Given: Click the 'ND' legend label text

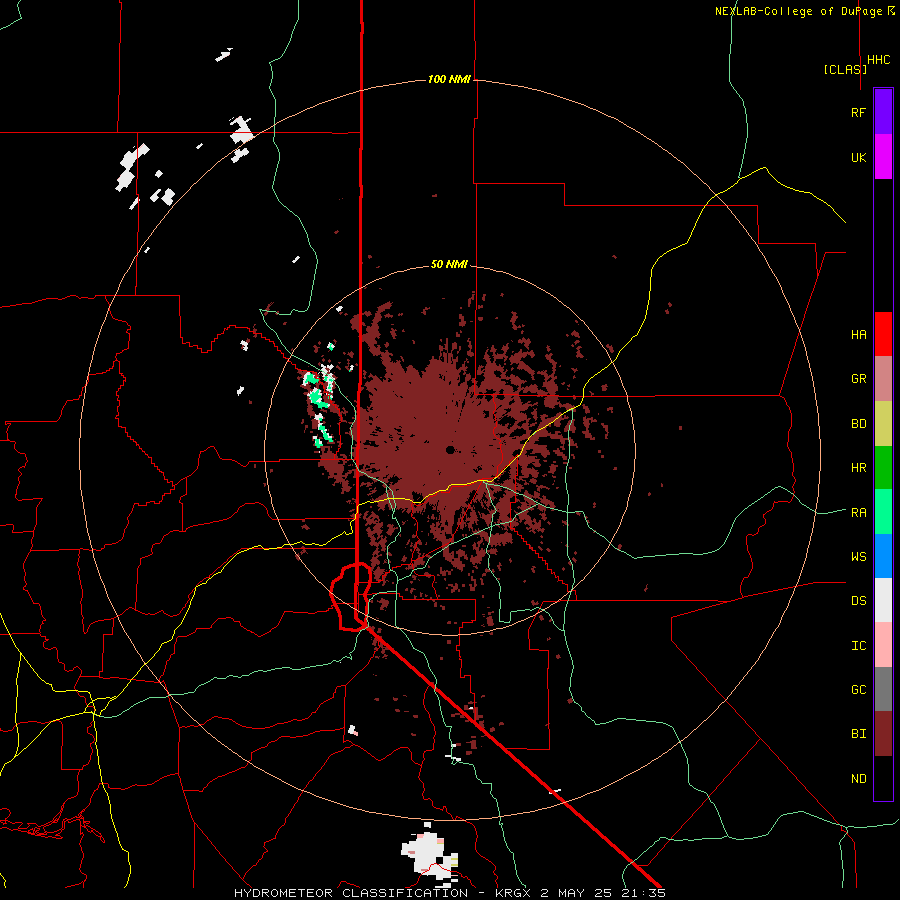Looking at the screenshot, I should click(x=859, y=779).
